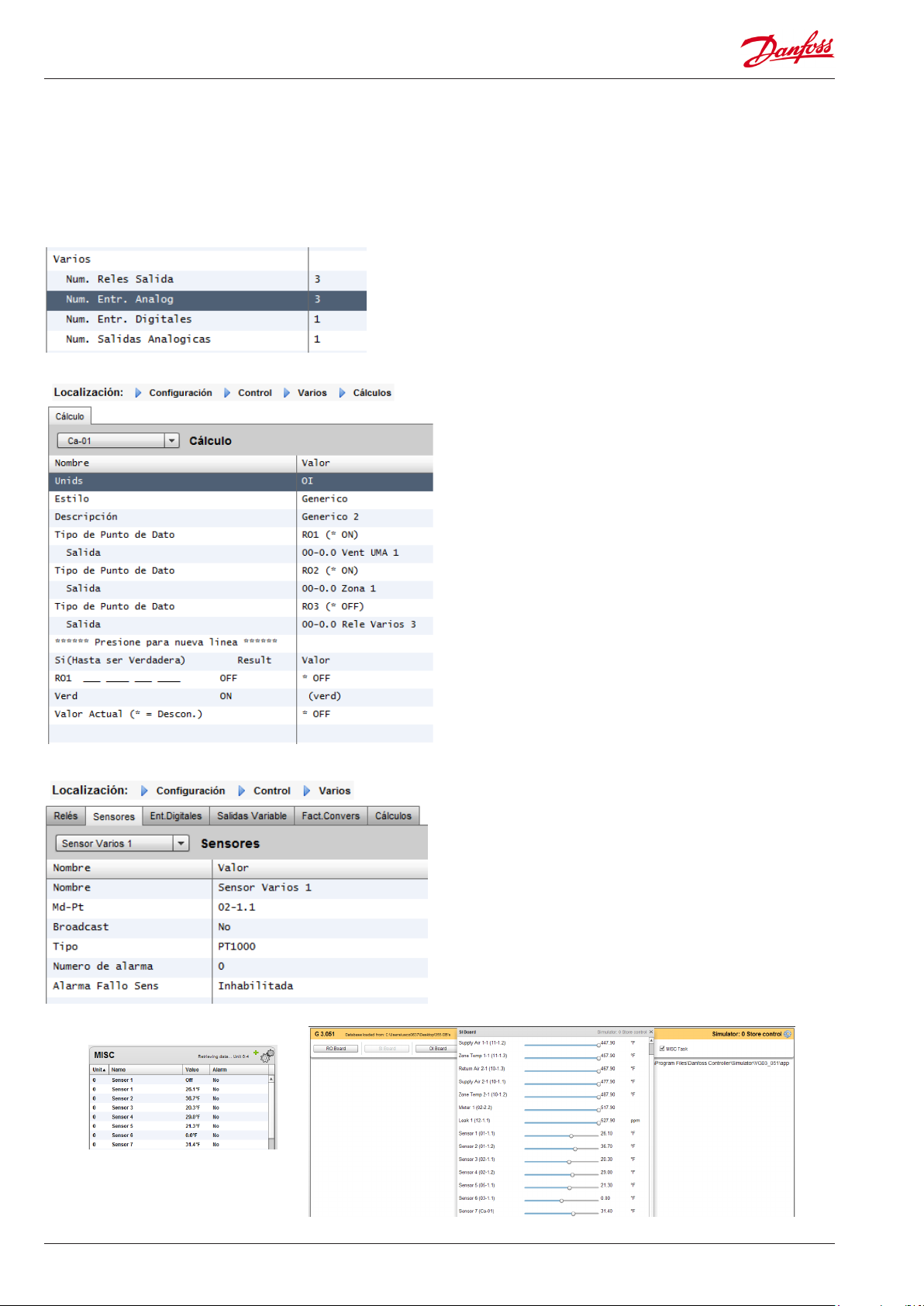Adjust the Meter 1 slider
This screenshot has width=924, height=1306.
pyautogui.click(x=561, y=1108)
